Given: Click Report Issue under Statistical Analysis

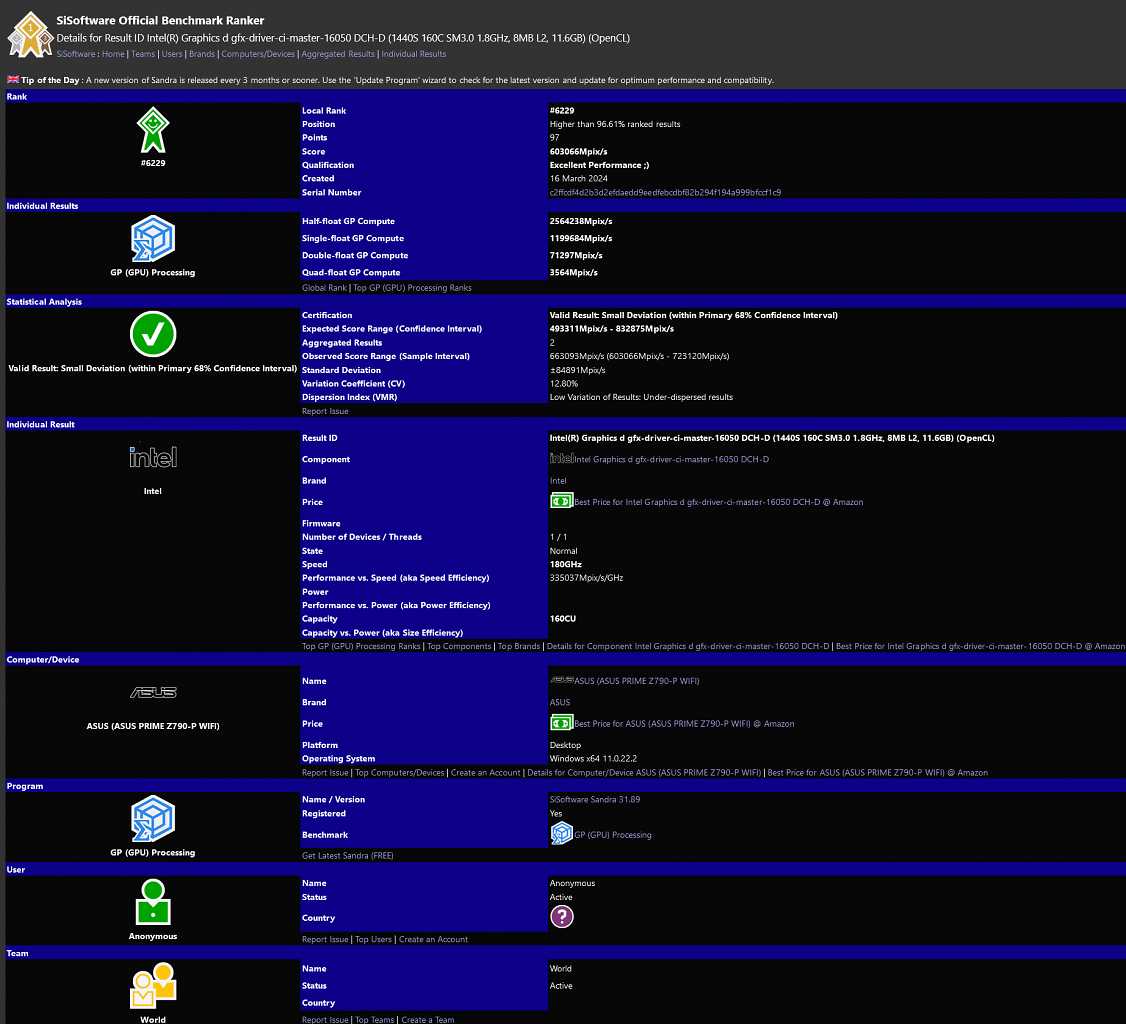Looking at the screenshot, I should pos(325,411).
